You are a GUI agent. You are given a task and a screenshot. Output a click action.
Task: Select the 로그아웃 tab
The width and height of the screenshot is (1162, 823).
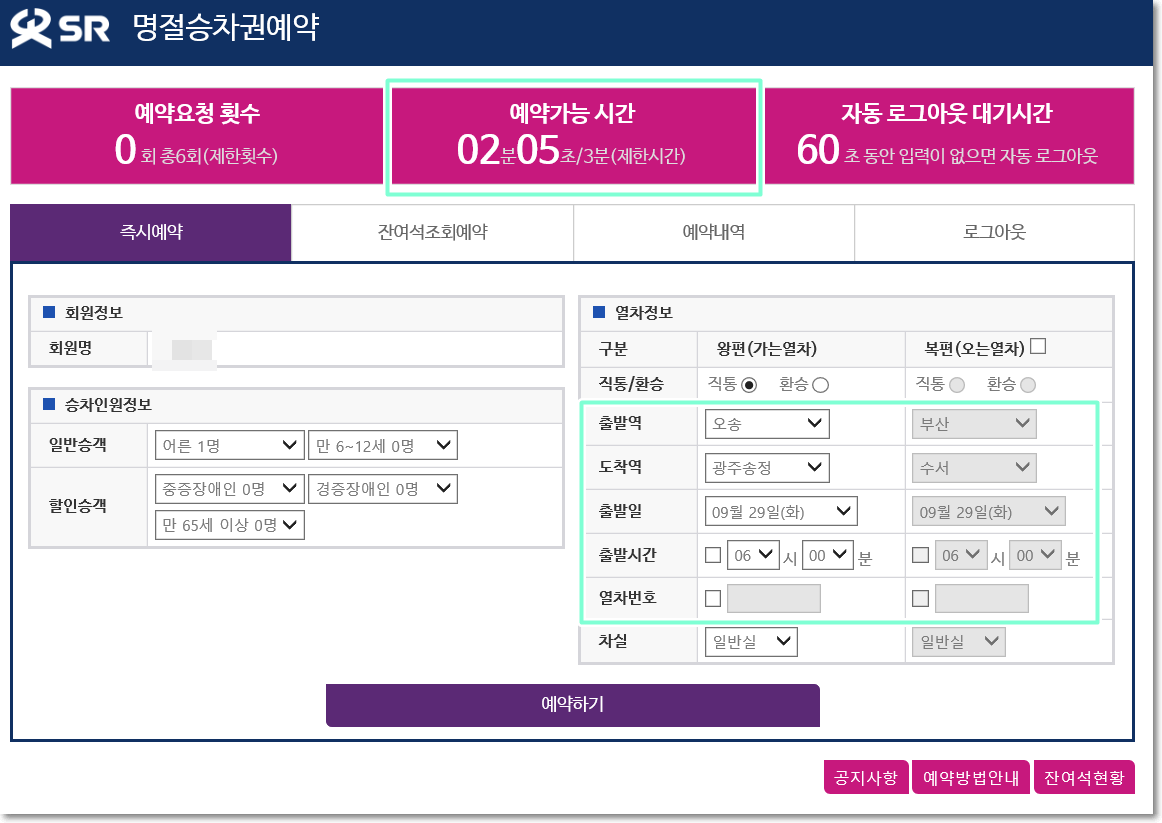point(995,232)
